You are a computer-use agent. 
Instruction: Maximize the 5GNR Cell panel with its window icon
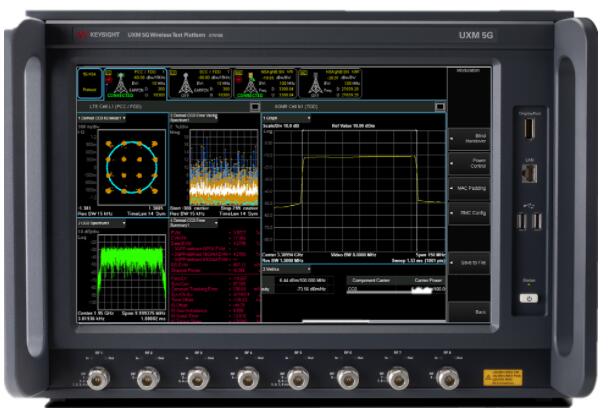coord(440,107)
